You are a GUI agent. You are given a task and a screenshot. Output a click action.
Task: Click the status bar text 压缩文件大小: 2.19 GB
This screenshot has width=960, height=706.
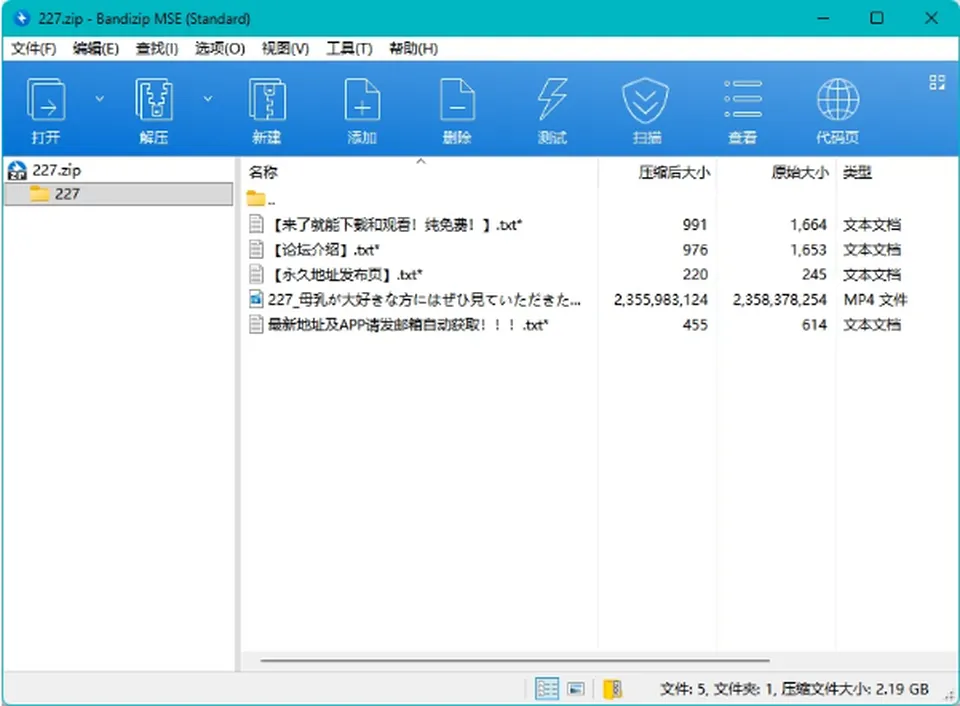855,689
